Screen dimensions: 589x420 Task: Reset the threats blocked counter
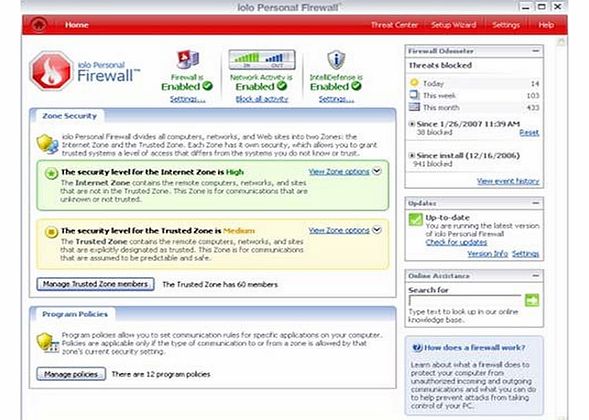tap(529, 133)
